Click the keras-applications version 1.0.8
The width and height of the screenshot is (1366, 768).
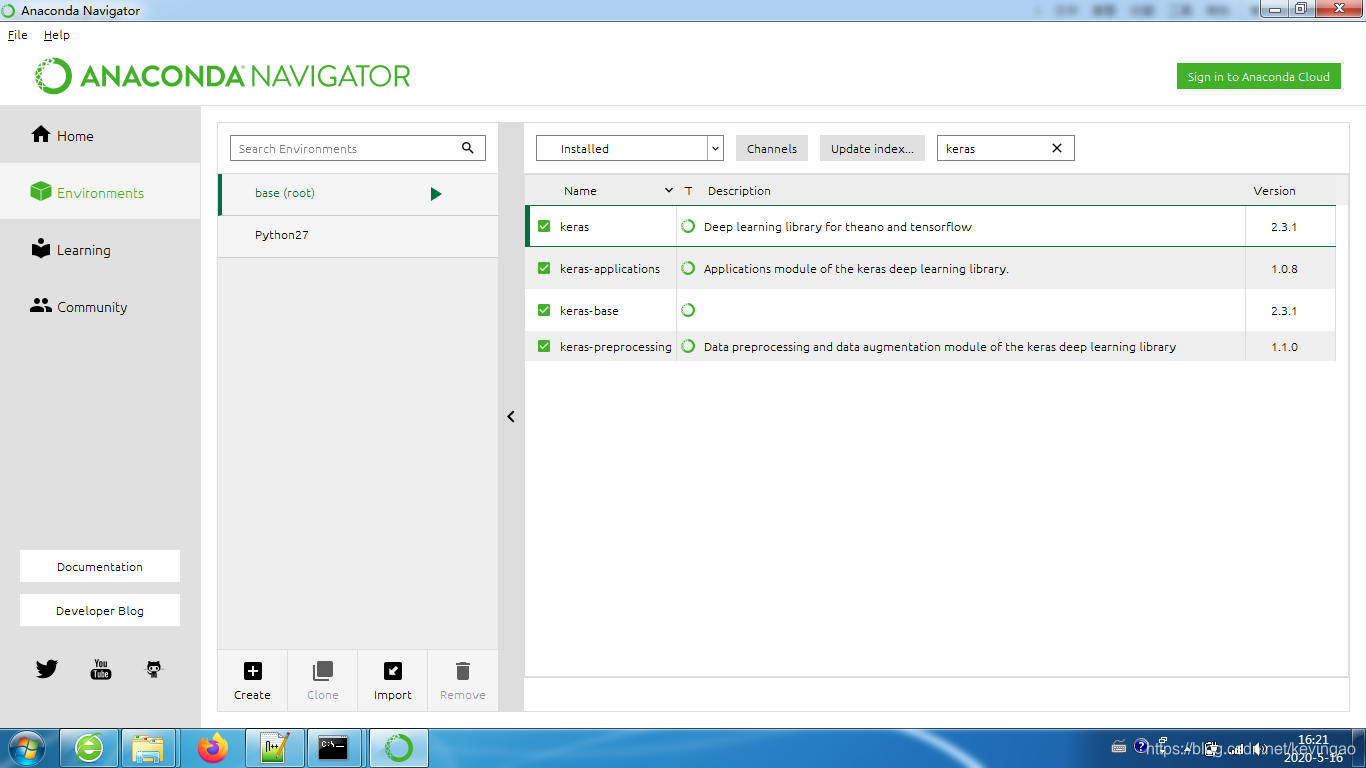[x=1284, y=269]
